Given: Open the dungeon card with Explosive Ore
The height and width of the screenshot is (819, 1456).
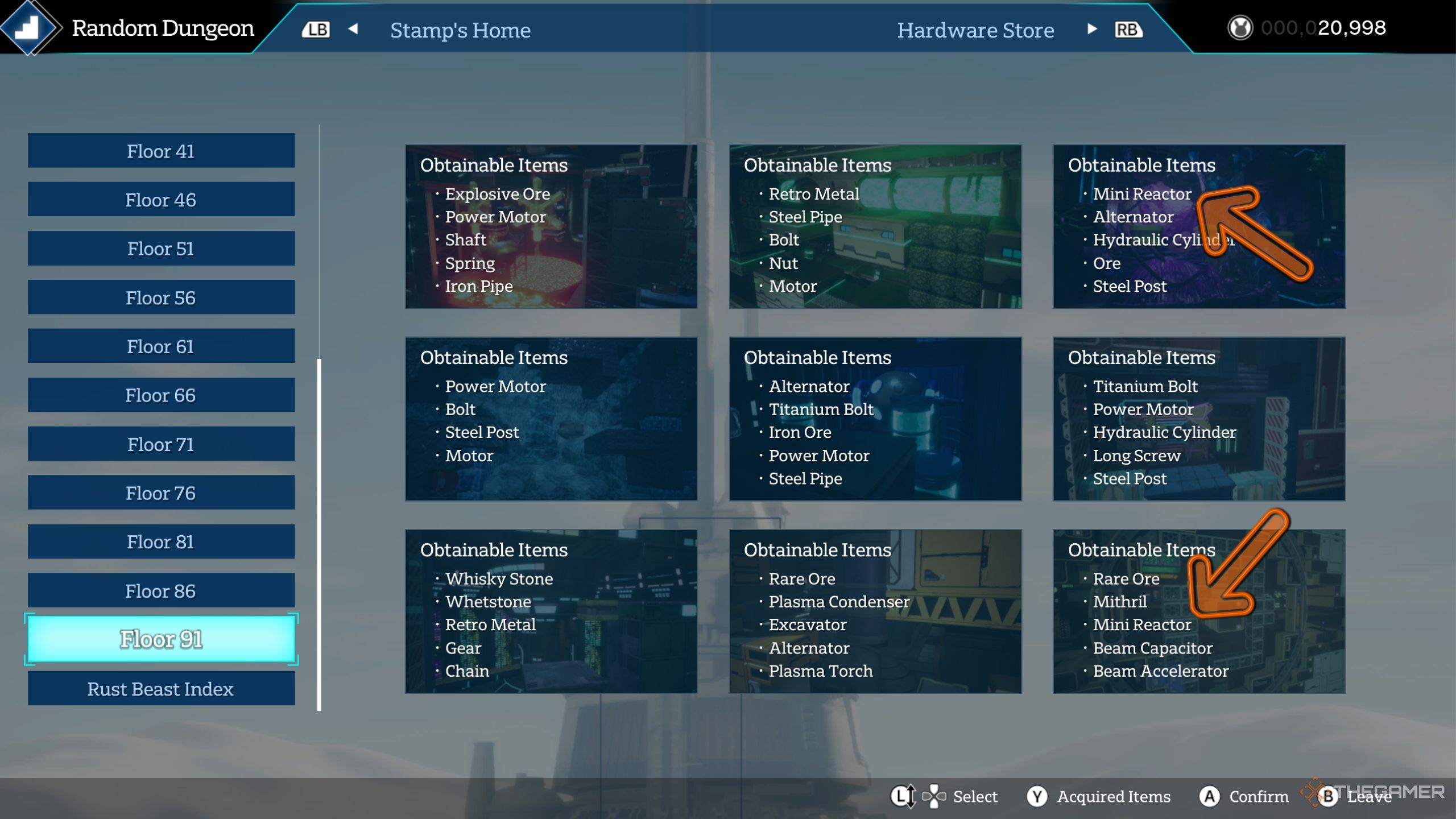Looking at the screenshot, I should (x=551, y=226).
